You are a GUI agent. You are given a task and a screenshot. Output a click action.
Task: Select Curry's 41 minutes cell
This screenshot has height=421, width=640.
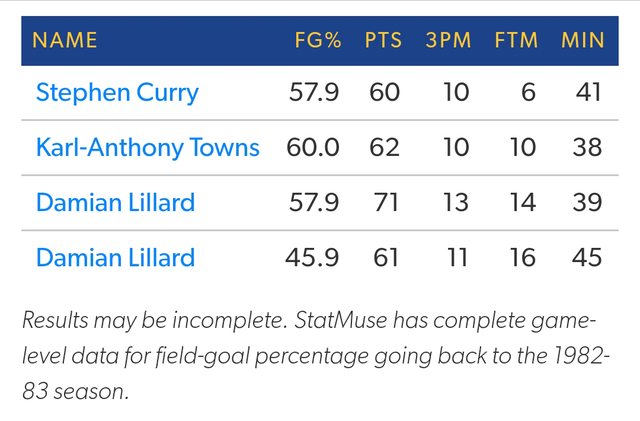click(x=588, y=93)
